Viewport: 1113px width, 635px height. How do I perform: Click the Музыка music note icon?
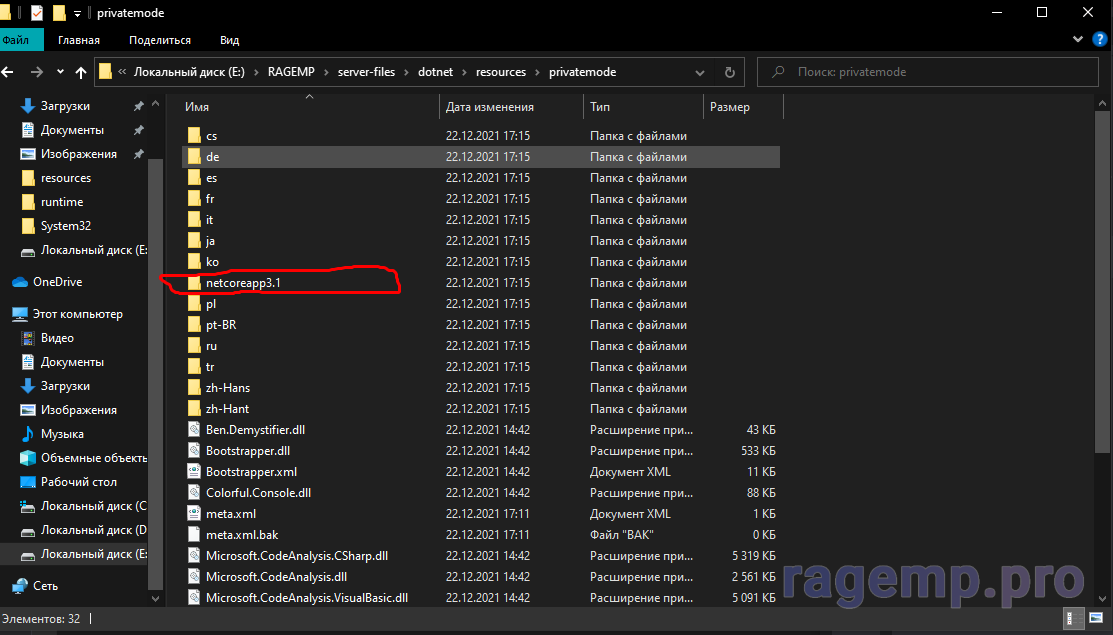[28, 434]
